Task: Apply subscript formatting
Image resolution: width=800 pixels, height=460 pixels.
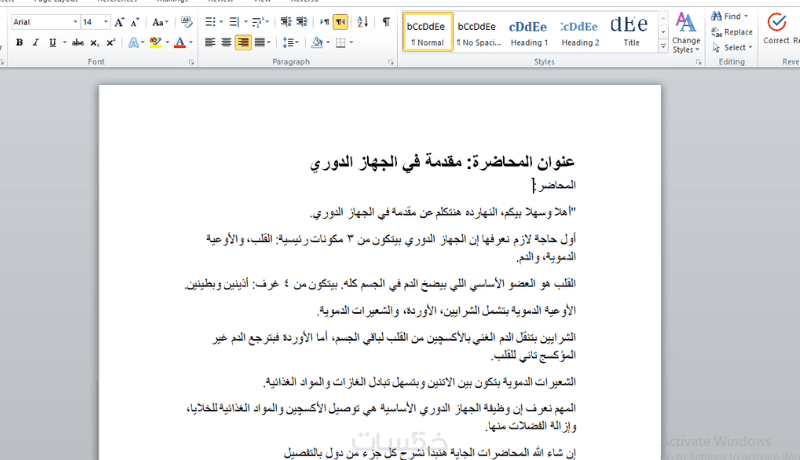Action: pos(94,43)
